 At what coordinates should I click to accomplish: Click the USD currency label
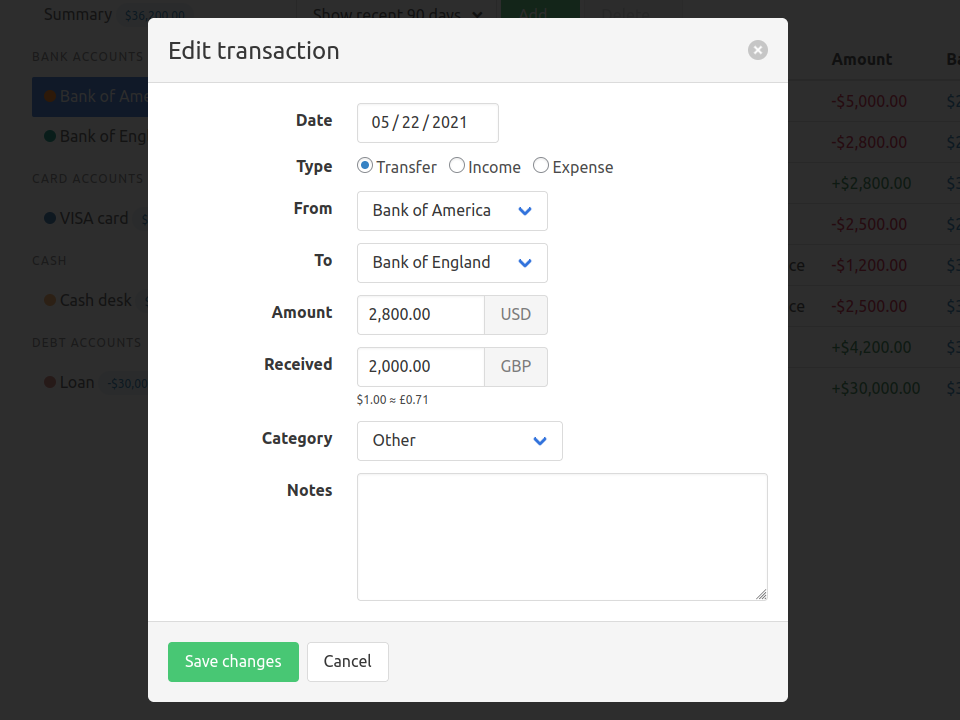(516, 315)
